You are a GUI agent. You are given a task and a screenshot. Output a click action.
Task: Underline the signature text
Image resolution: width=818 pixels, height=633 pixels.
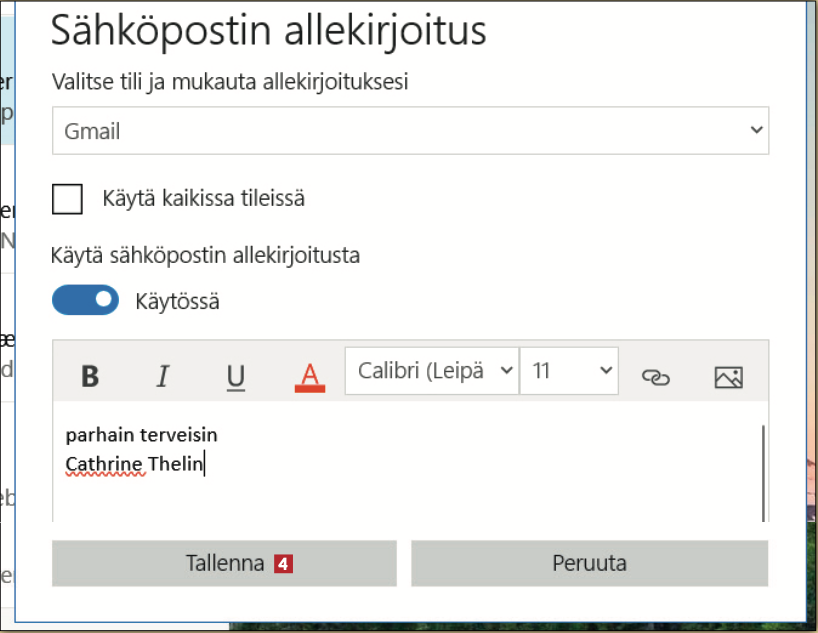click(236, 376)
